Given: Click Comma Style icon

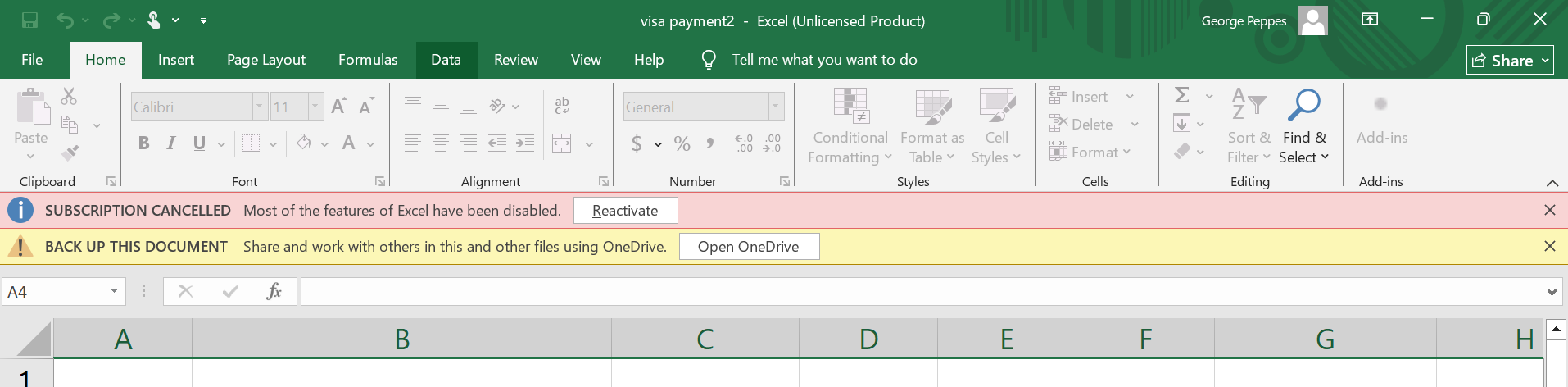Looking at the screenshot, I should [710, 144].
